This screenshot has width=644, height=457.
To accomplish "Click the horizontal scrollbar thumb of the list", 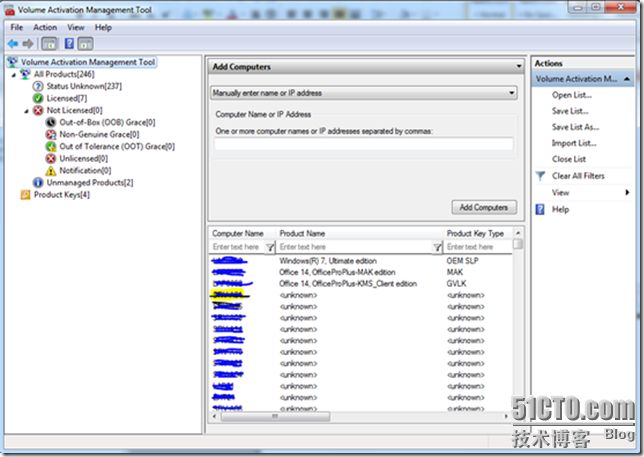I will pyautogui.click(x=275, y=416).
